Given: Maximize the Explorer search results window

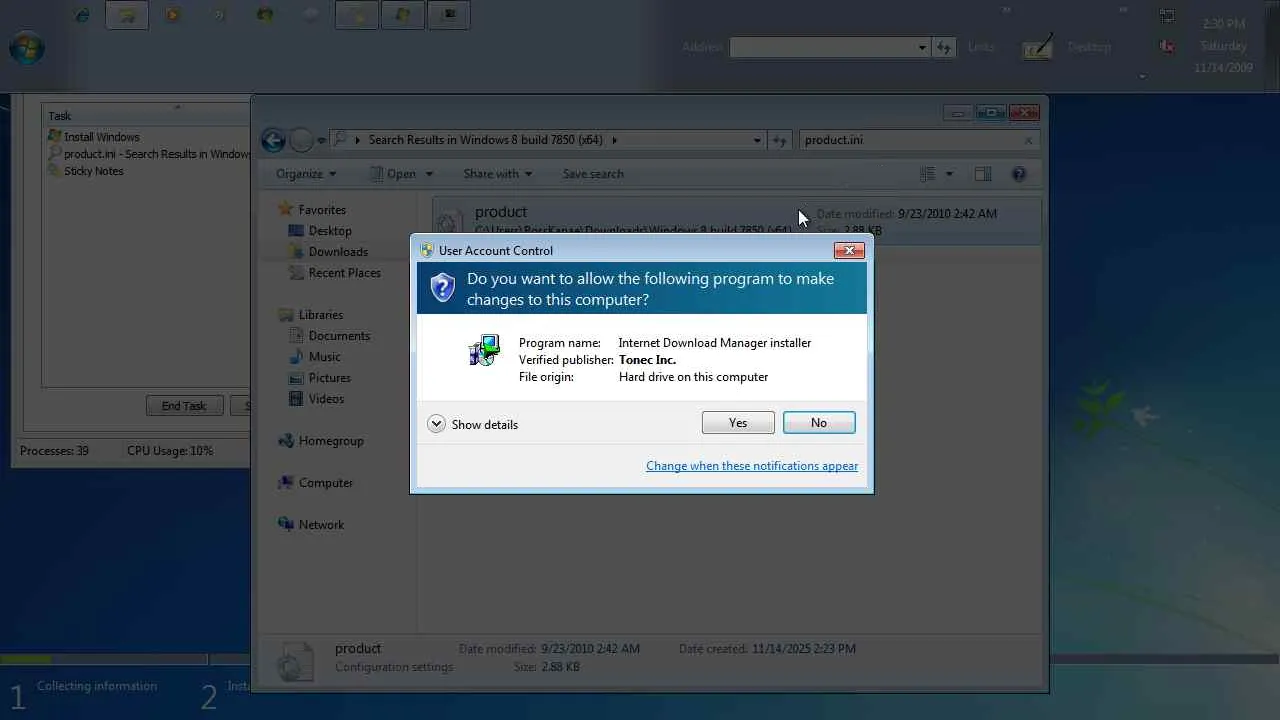Looking at the screenshot, I should click(x=990, y=112).
